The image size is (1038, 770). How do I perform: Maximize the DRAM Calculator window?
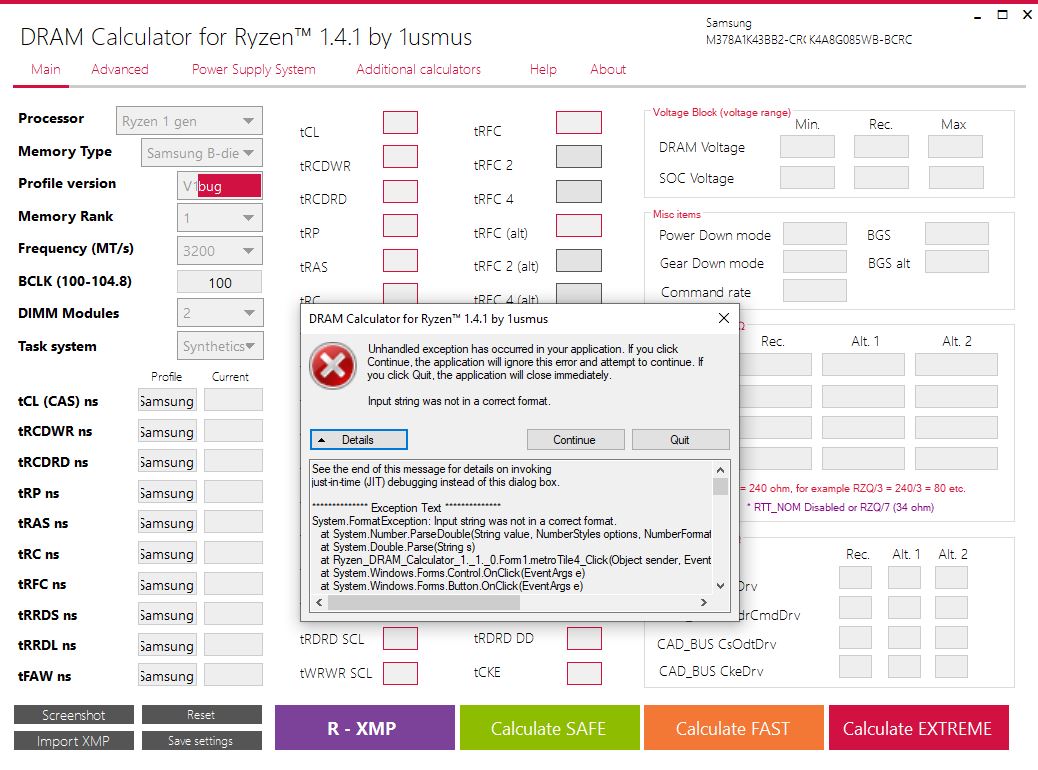pyautogui.click(x=1002, y=15)
